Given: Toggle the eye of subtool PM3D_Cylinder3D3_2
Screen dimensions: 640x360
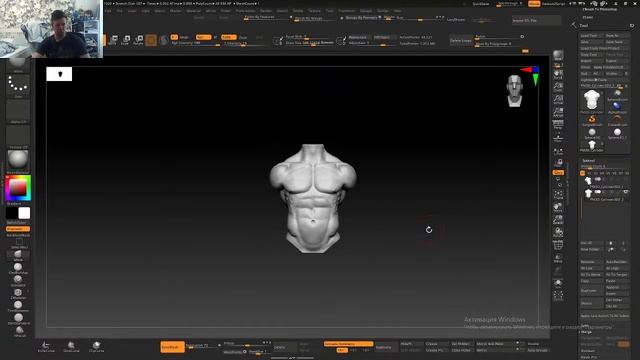Looking at the screenshot, I should (x=625, y=191).
